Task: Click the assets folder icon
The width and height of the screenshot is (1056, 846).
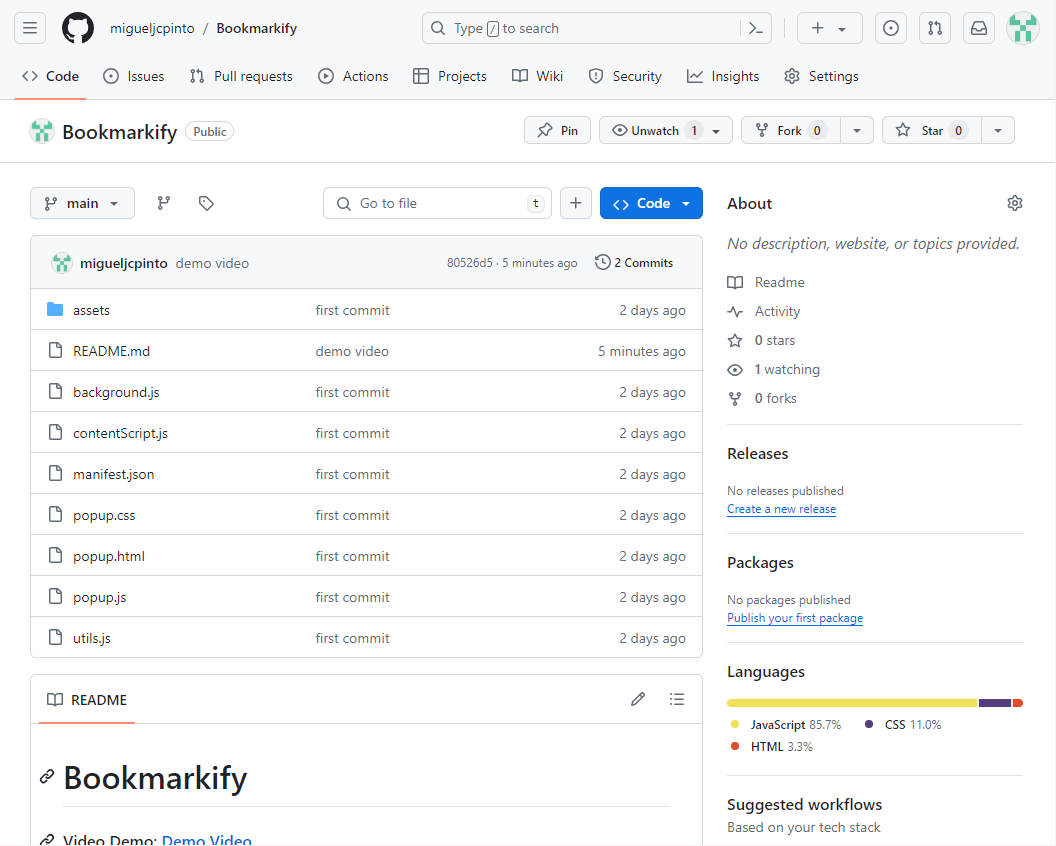Action: pos(55,310)
